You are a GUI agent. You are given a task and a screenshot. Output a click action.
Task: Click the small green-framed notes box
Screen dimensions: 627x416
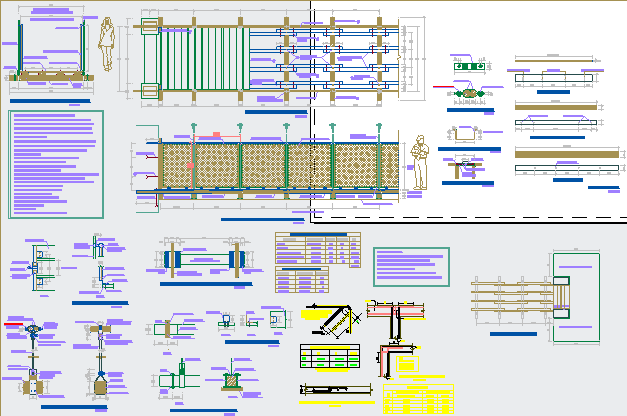(409, 267)
